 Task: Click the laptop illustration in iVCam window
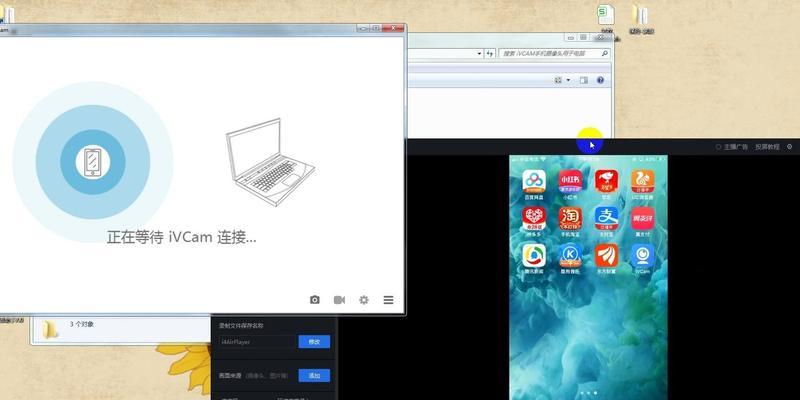point(270,162)
